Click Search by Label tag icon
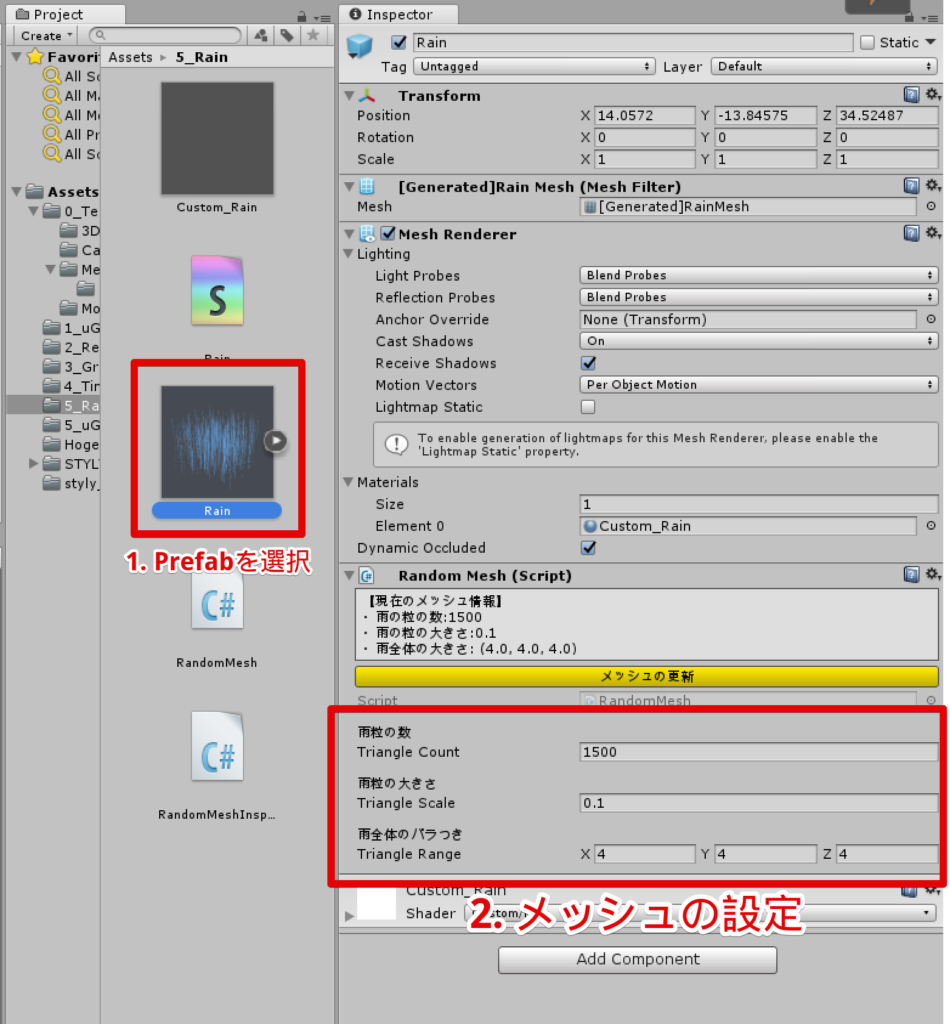This screenshot has width=950, height=1024. (287, 35)
